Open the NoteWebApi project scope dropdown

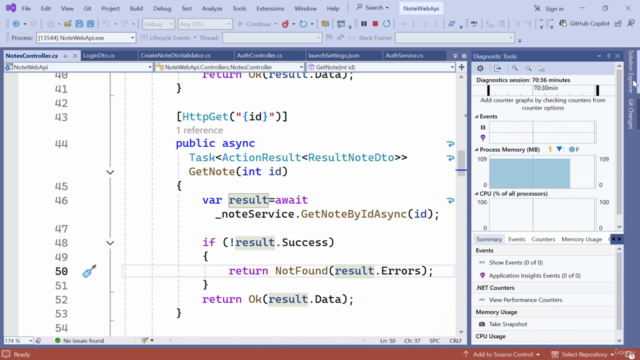point(78,67)
